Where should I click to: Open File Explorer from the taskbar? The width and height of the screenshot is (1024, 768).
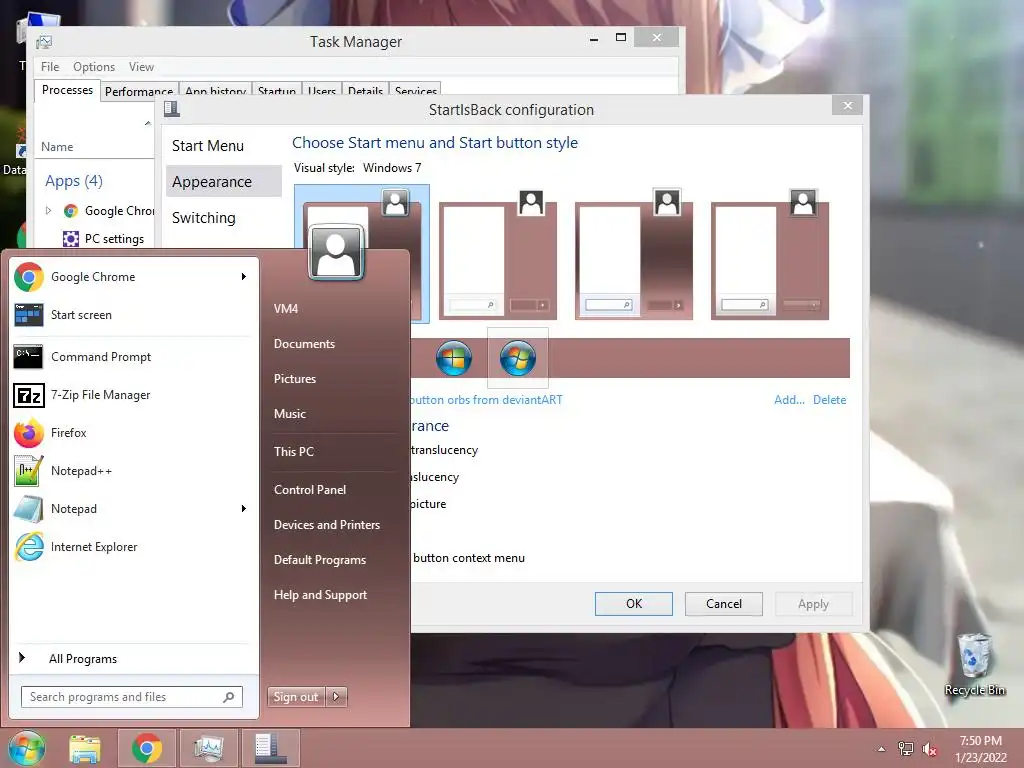pyautogui.click(x=85, y=748)
